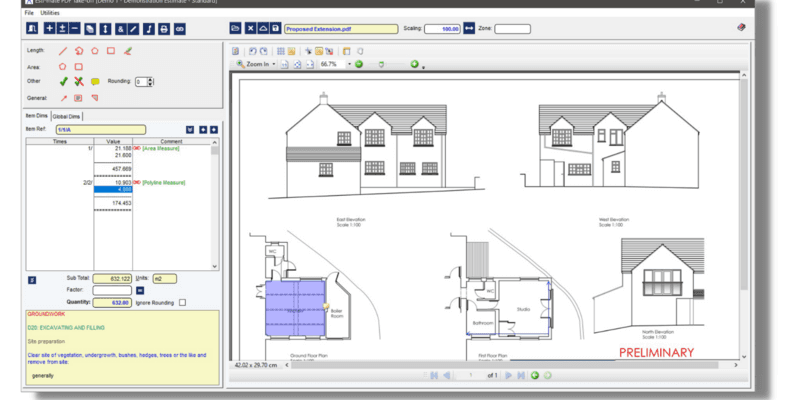Click the exit door icon at far left
The width and height of the screenshot is (800, 400).
coord(32,29)
